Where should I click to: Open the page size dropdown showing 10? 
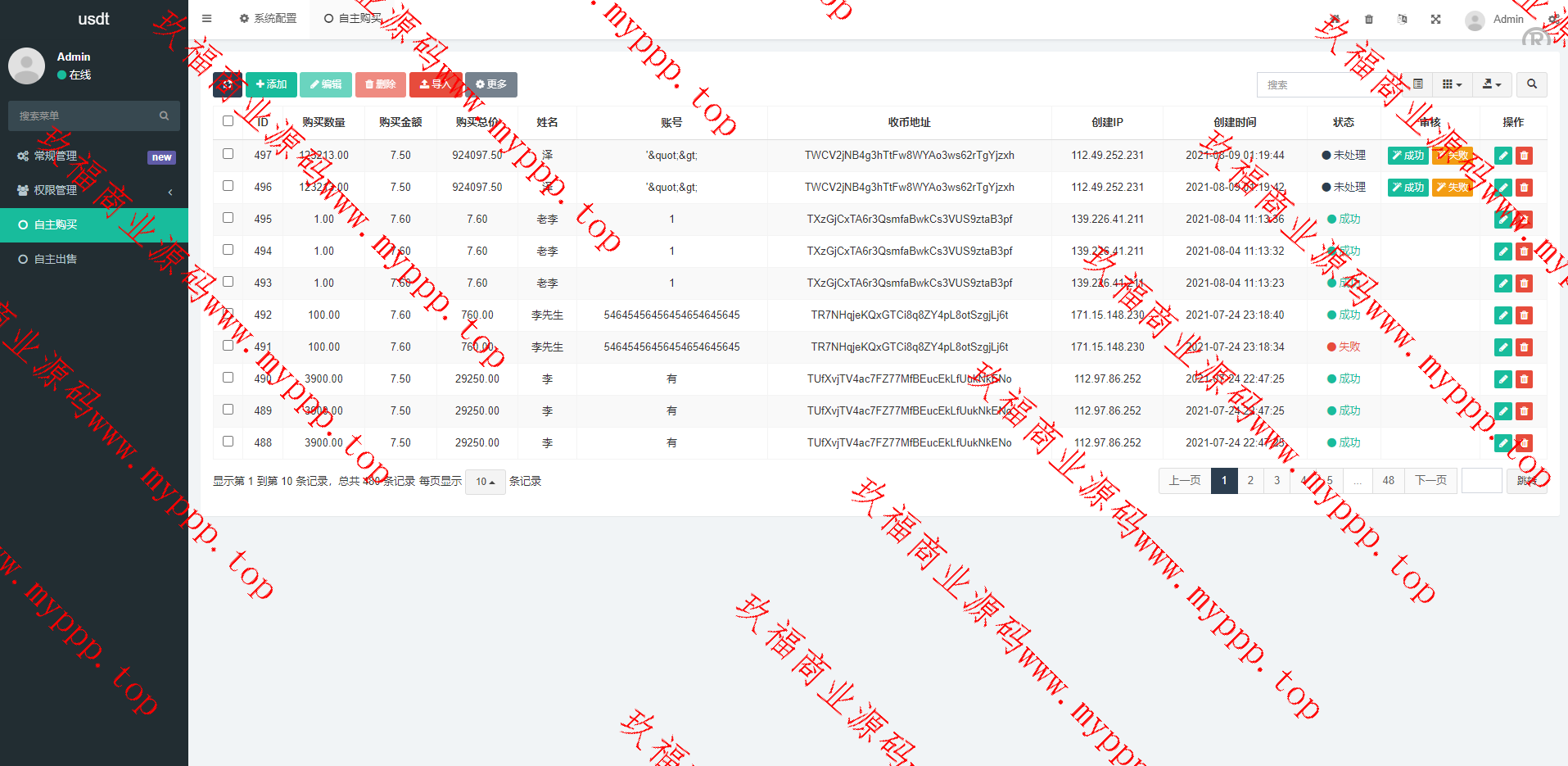tap(485, 482)
